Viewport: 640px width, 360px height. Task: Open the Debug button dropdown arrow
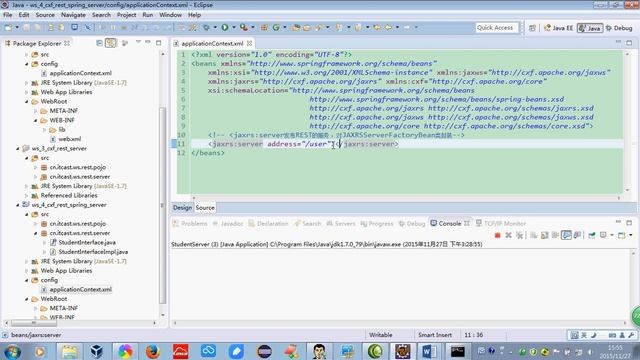215,27
